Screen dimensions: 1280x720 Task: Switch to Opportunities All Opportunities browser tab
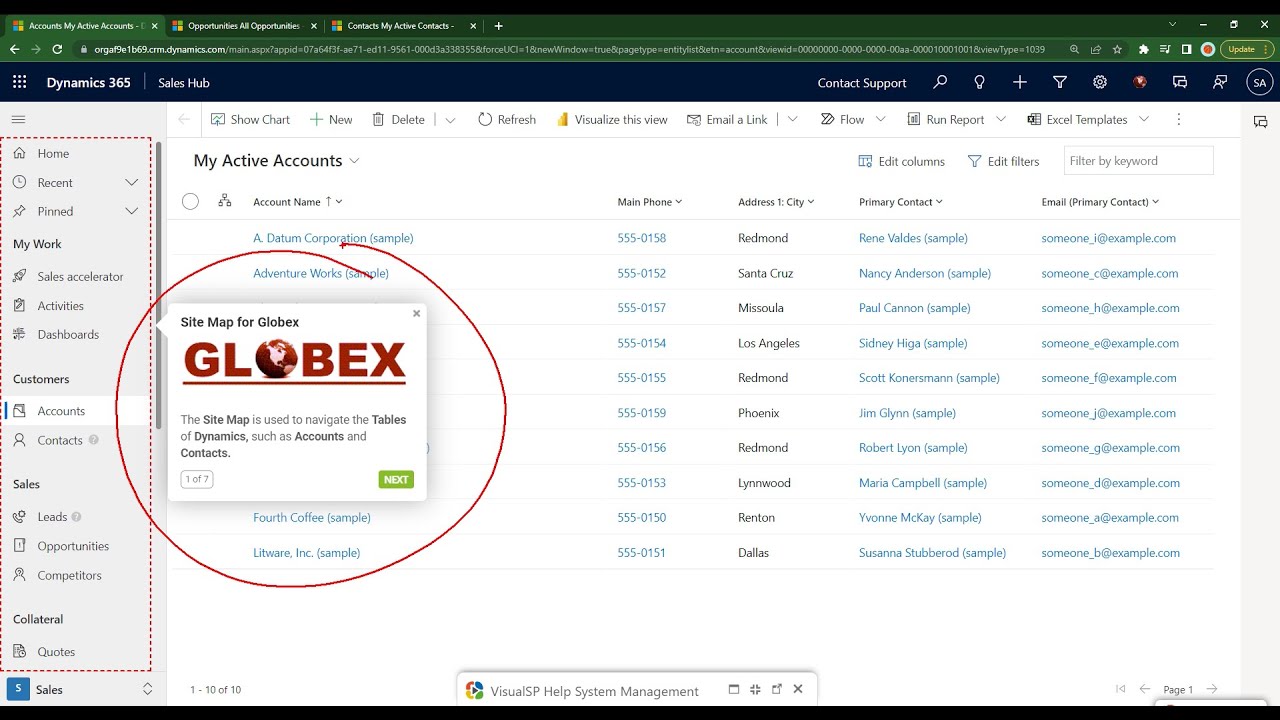coord(243,26)
